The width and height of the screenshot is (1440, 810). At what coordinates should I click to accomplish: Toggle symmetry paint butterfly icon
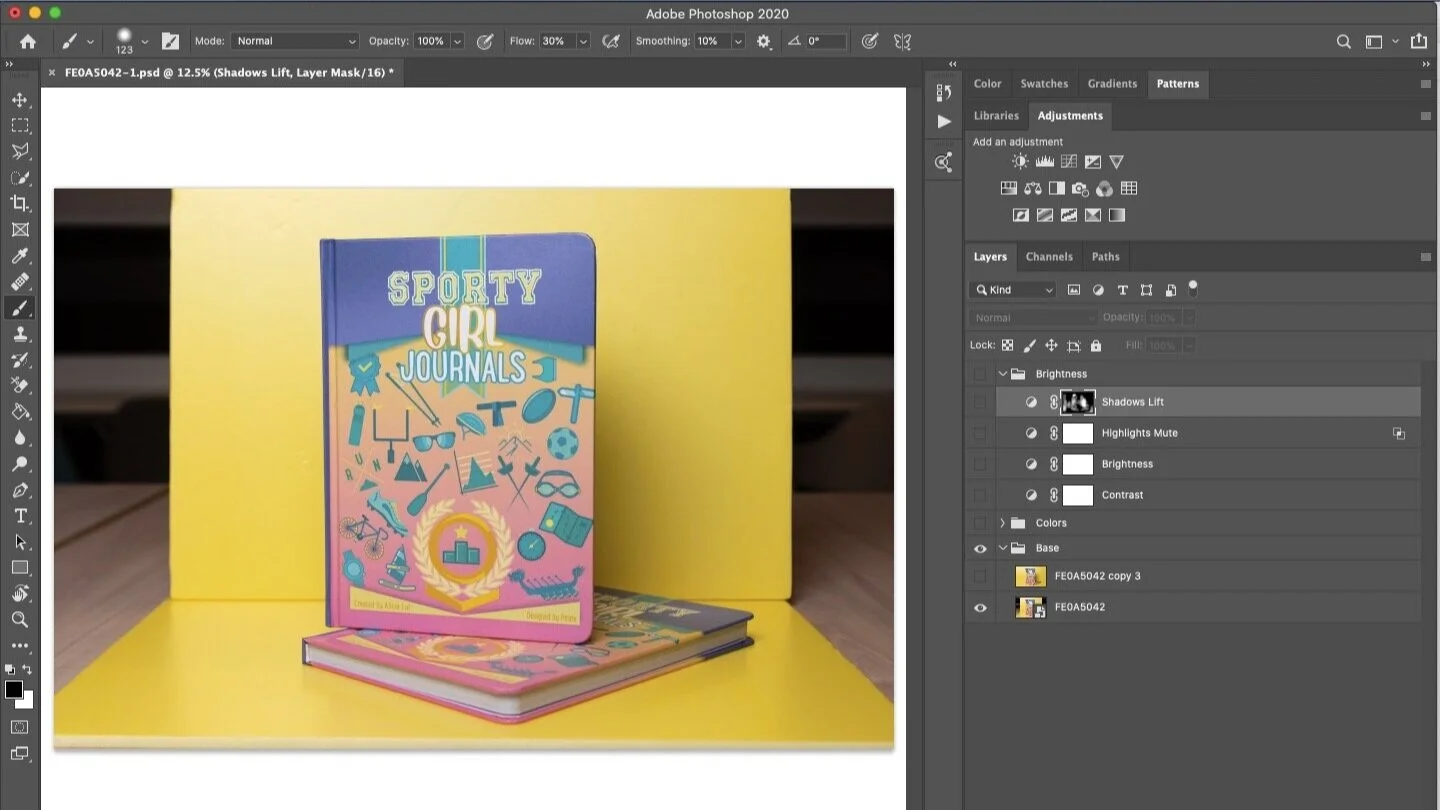(x=903, y=41)
